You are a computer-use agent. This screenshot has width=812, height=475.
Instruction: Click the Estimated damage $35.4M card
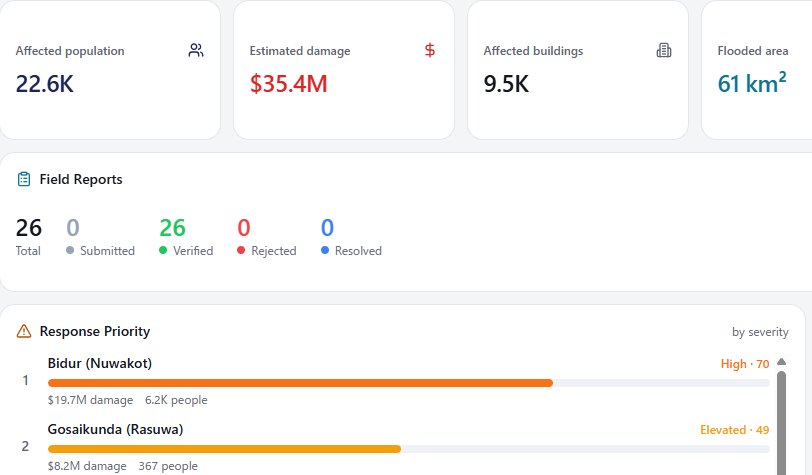(344, 70)
